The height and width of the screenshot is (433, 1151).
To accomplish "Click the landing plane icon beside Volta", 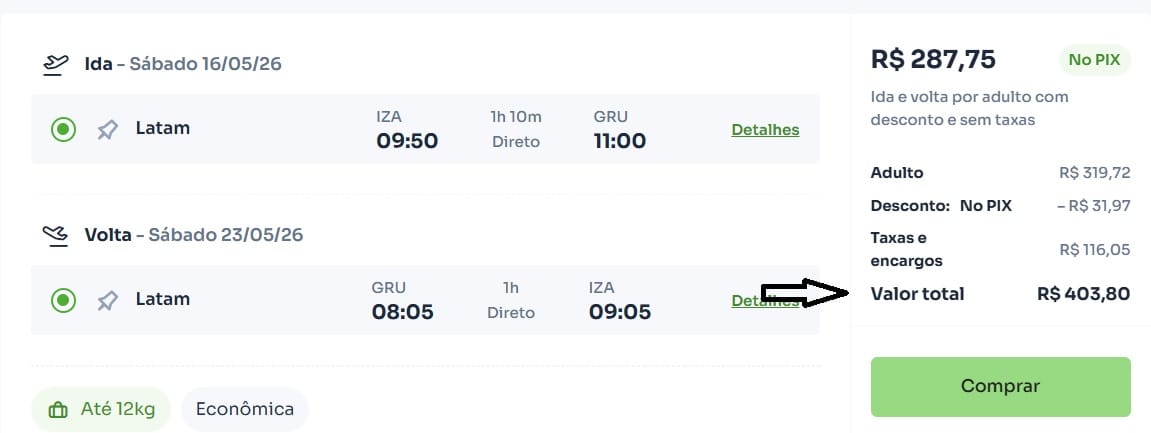I will [55, 235].
